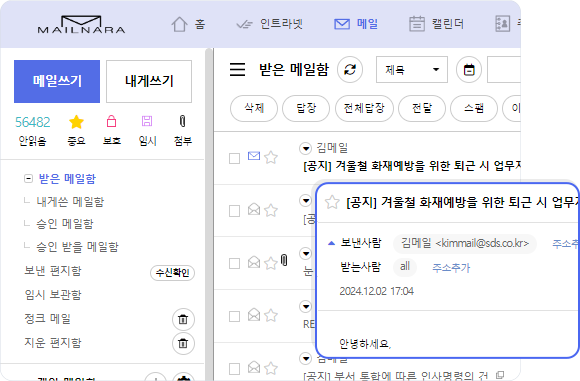580x381 pixels.
Task: Open 정크 메일 folder
Action: pos(47,318)
